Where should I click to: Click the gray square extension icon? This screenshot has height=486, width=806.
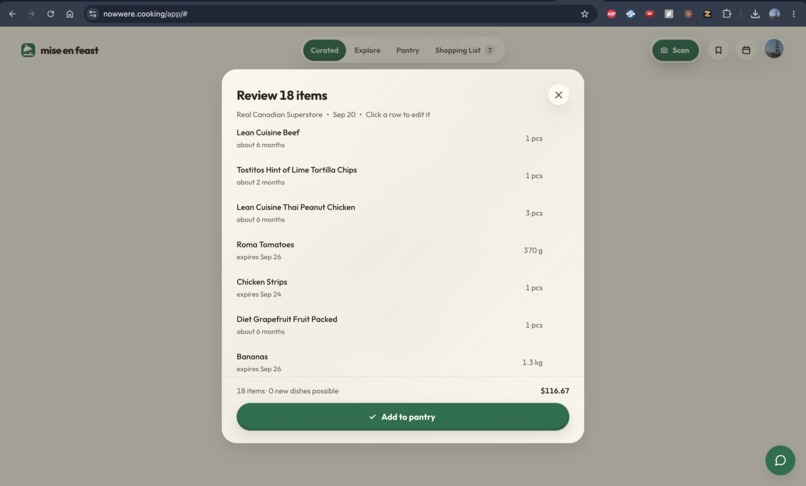coord(669,14)
